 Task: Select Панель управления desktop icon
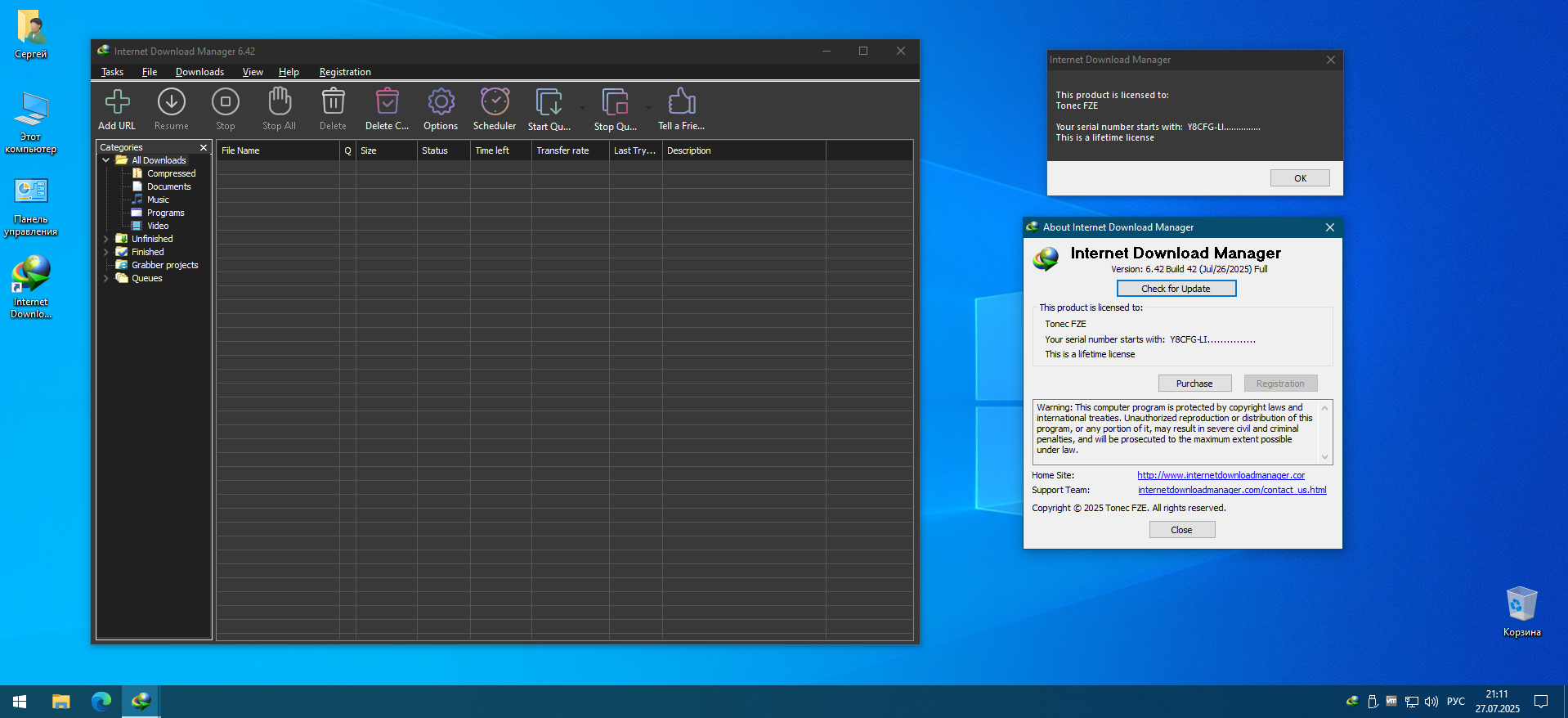[31, 207]
